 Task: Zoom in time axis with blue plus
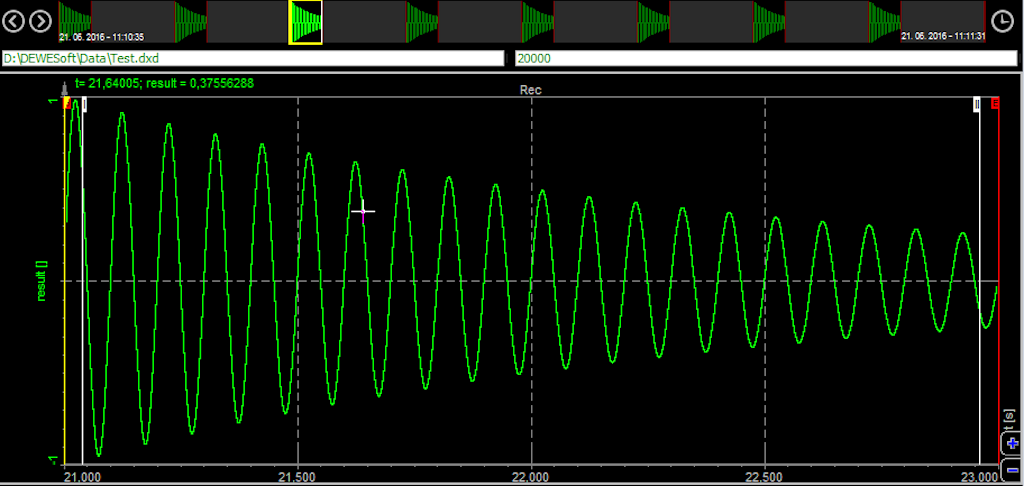coord(1013,444)
